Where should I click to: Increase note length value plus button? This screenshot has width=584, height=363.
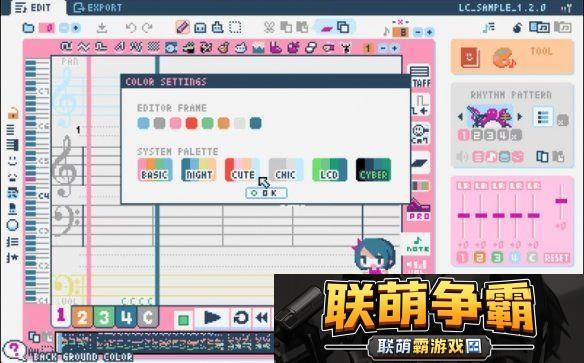tap(429, 32)
